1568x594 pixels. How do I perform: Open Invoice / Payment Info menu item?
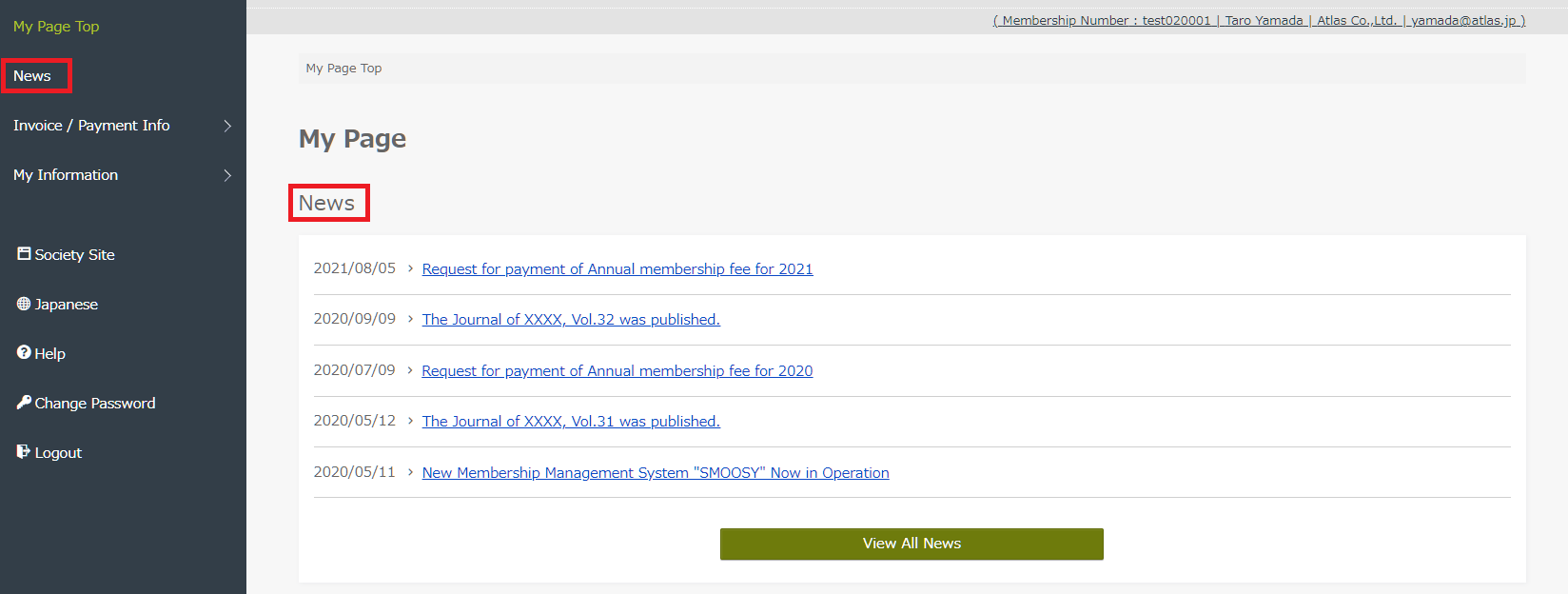pyautogui.click(x=91, y=126)
